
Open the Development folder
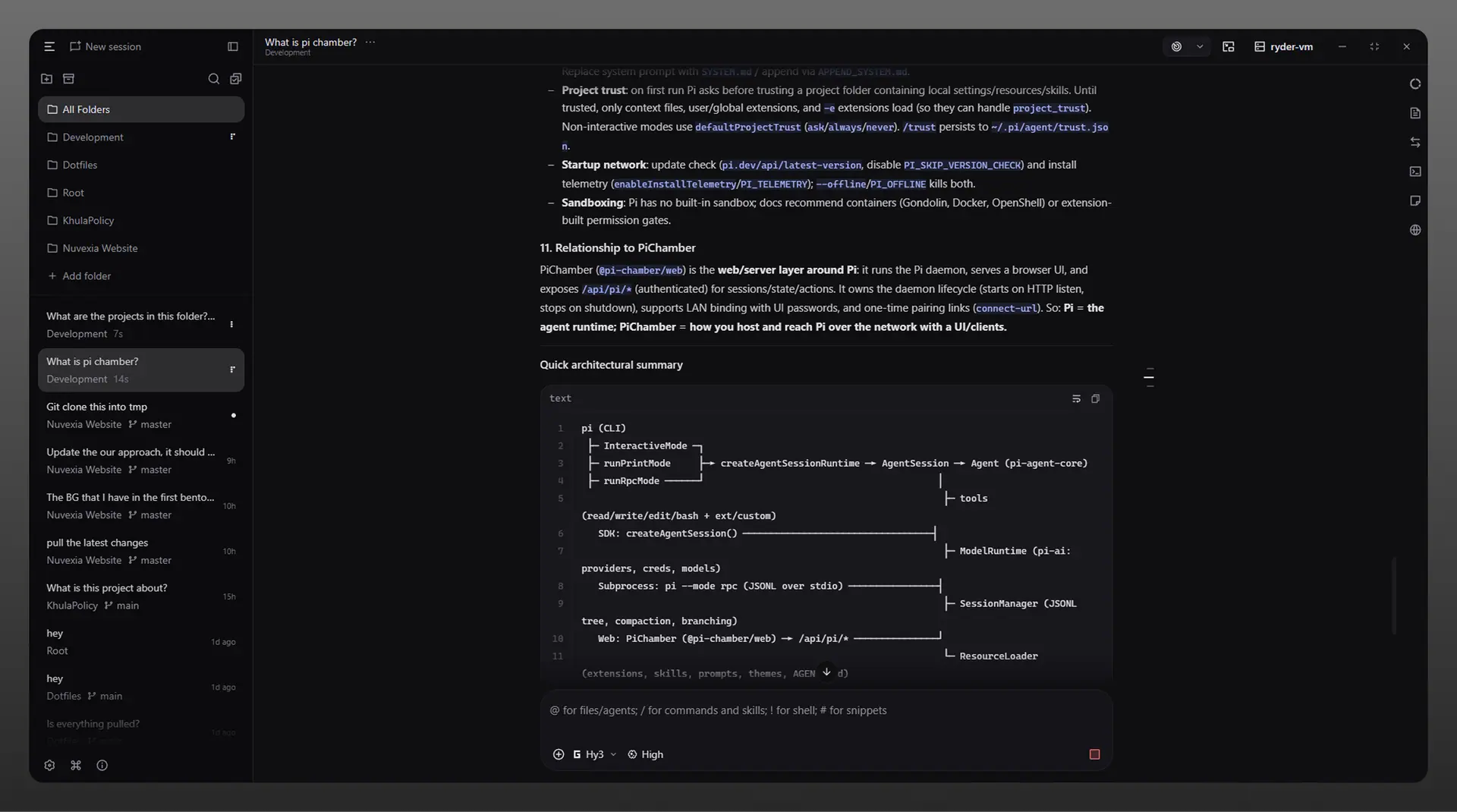141,137
